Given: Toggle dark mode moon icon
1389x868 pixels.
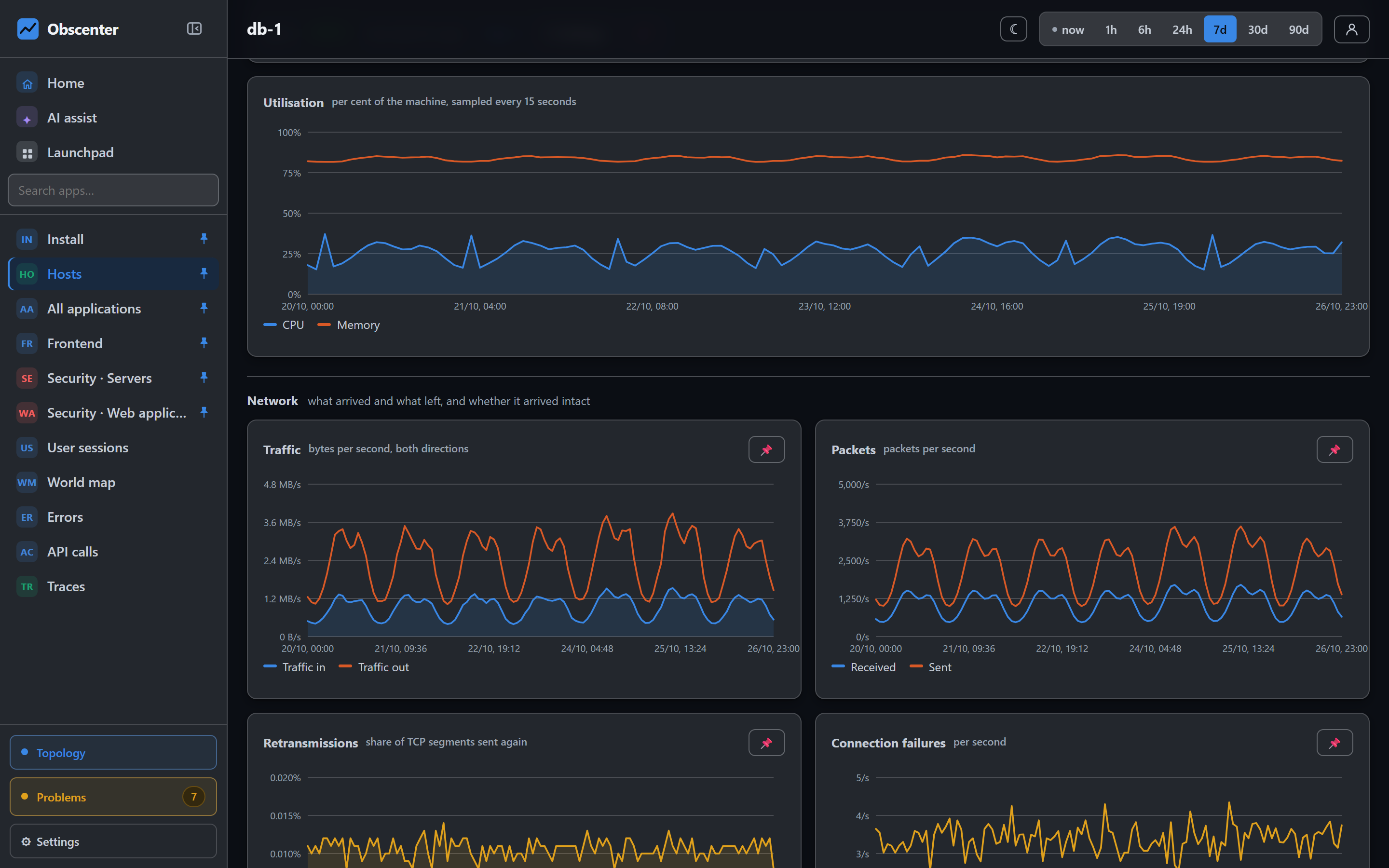Looking at the screenshot, I should (1013, 29).
